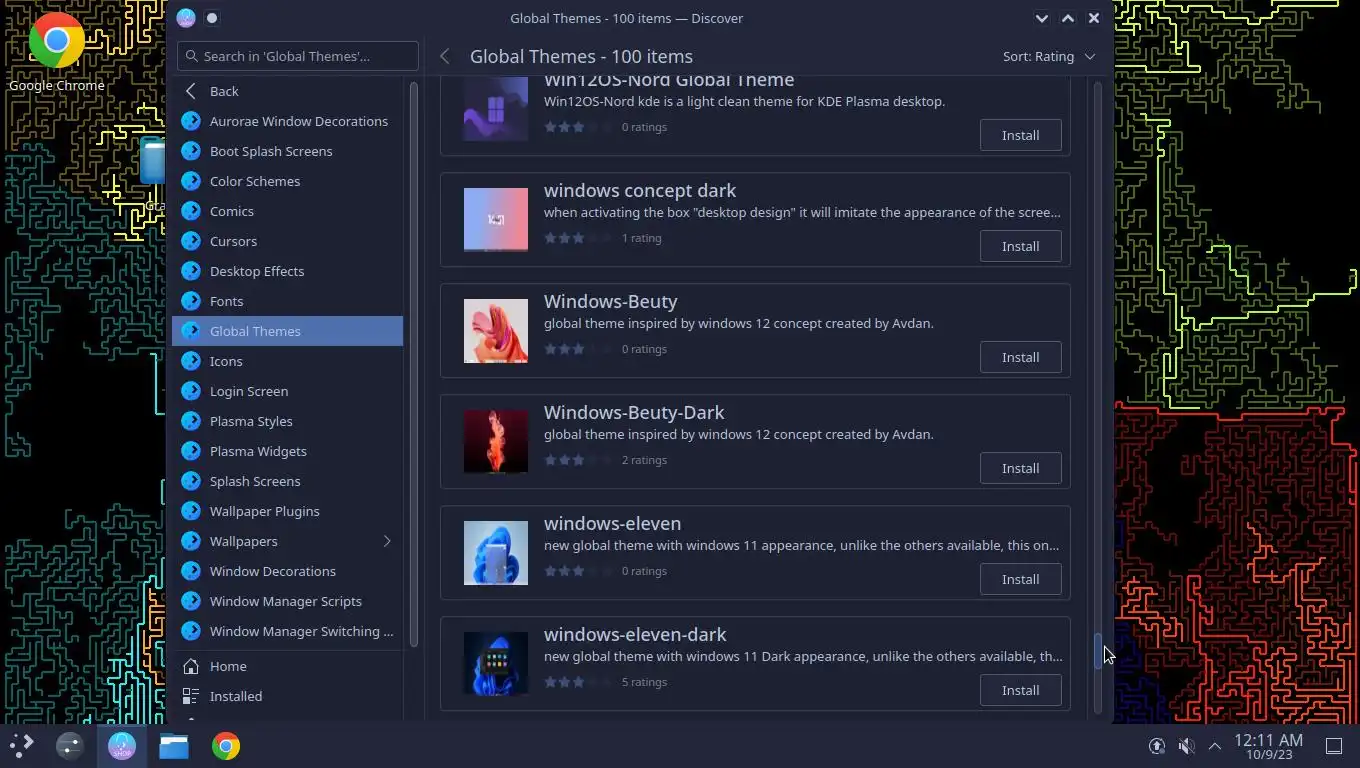The image size is (1360, 768).
Task: Open Windows-Beuty theme thumbnail
Action: click(496, 331)
